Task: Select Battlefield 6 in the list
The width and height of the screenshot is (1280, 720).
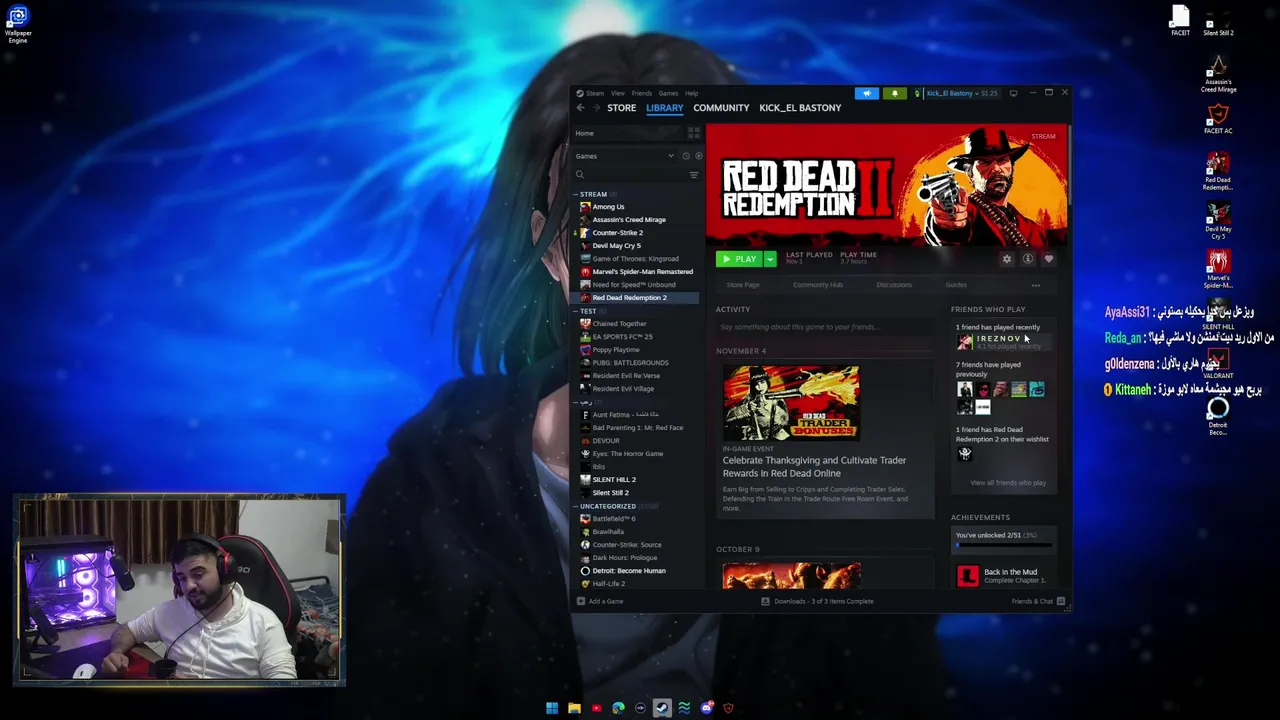Action: pyautogui.click(x=613, y=519)
